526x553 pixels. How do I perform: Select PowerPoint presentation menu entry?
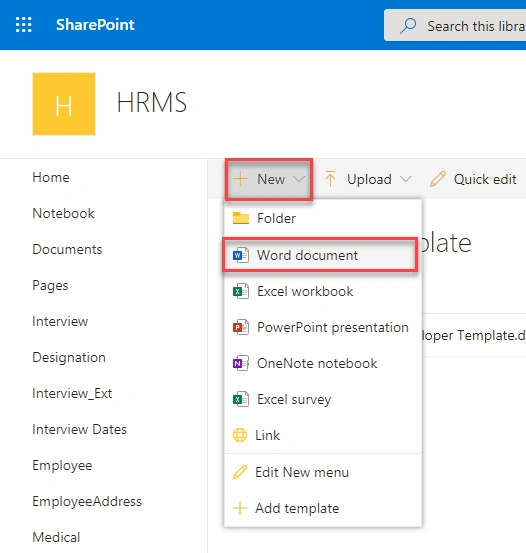pyautogui.click(x=323, y=327)
